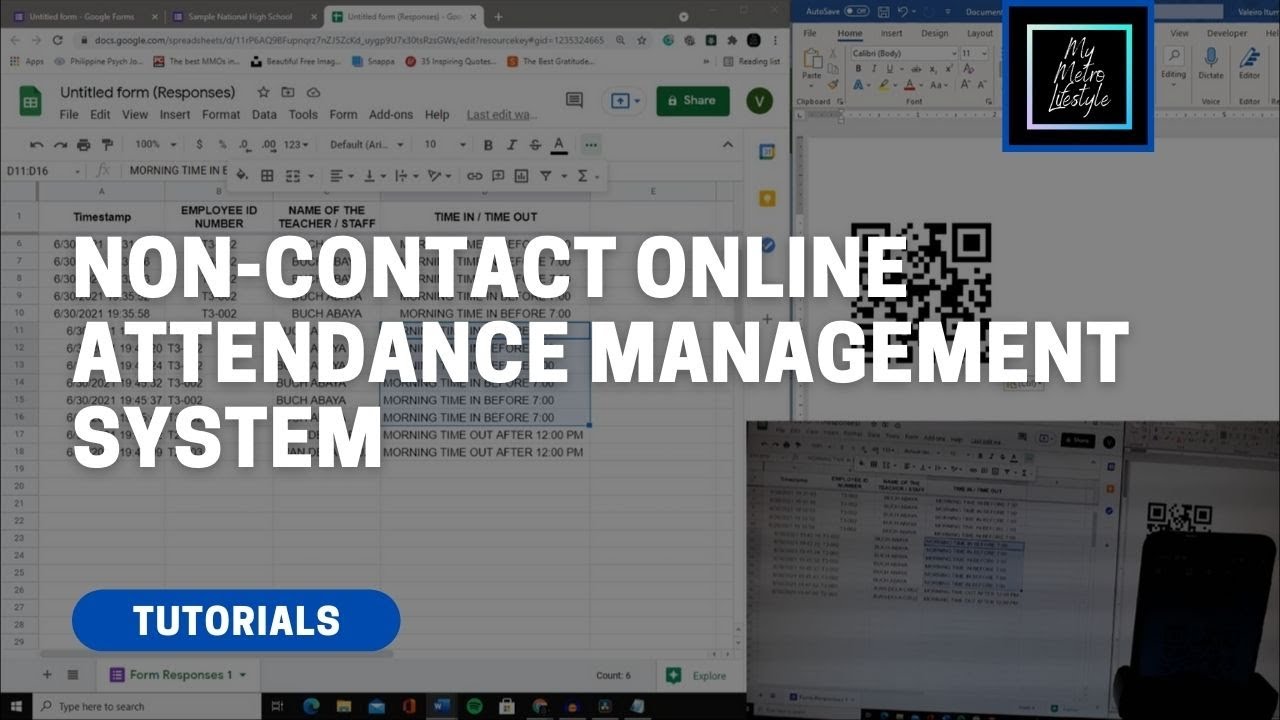Open Spotify from the Windows taskbar

(x=473, y=706)
